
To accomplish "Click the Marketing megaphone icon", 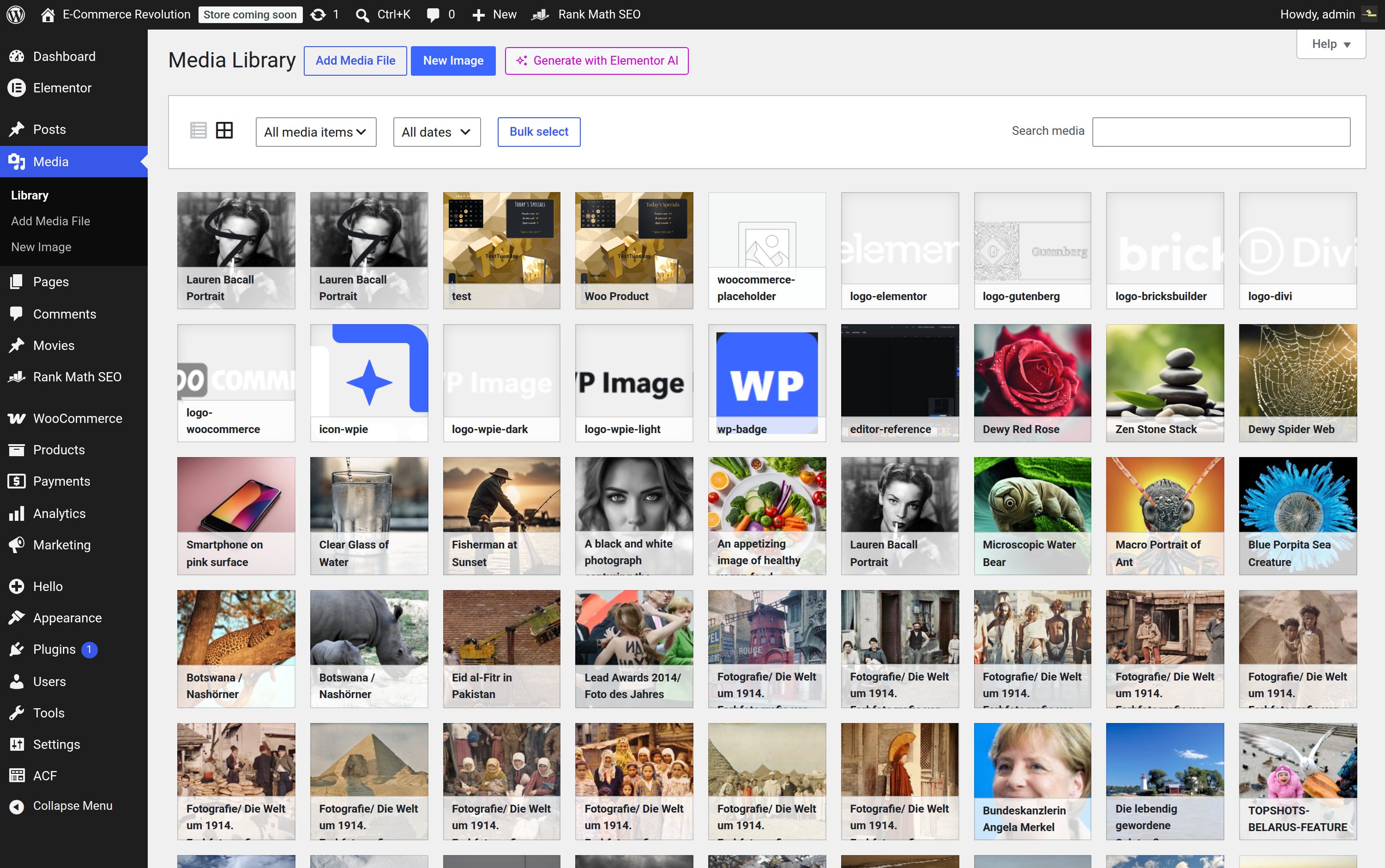I will 17,545.
